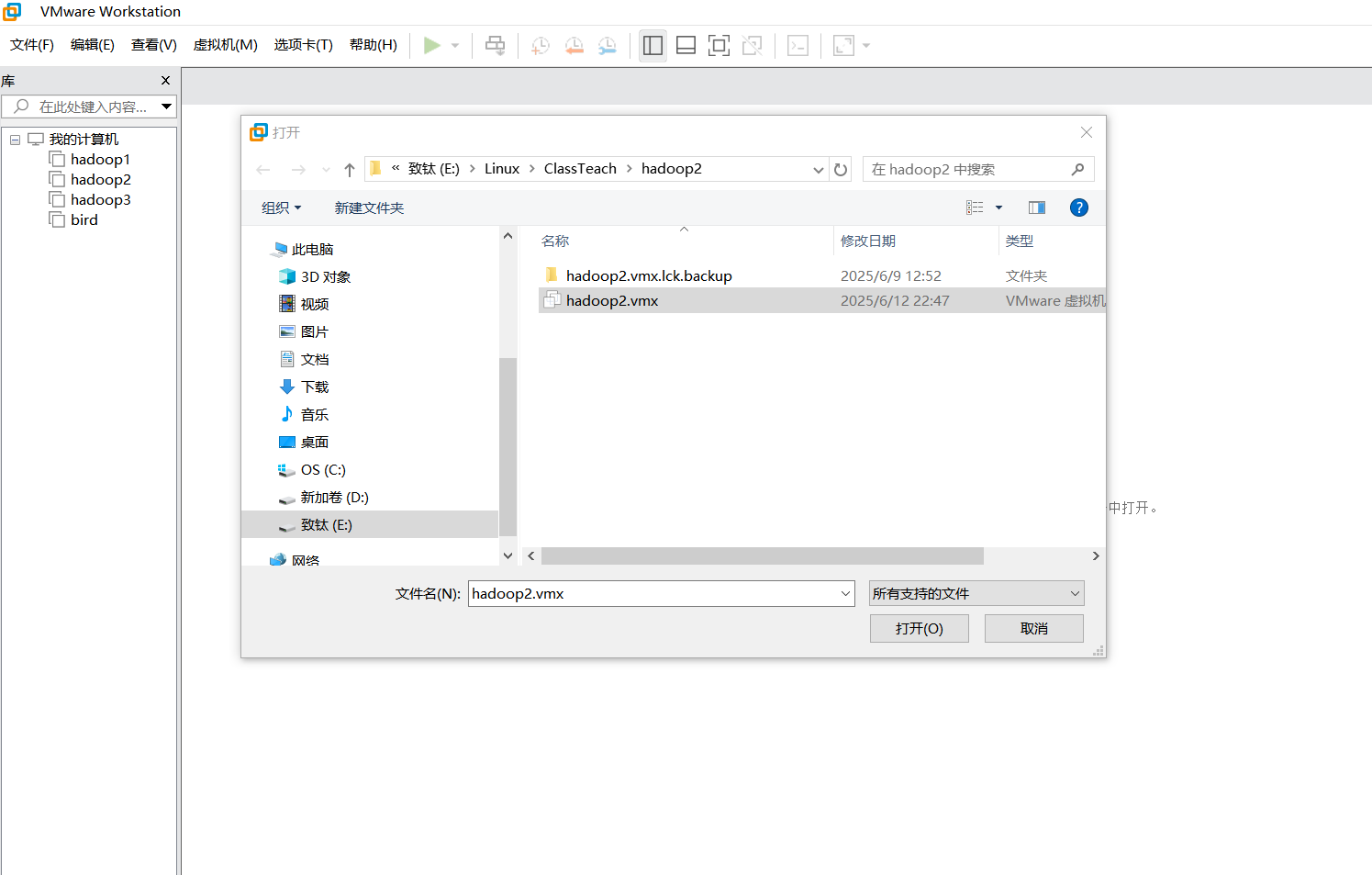The width and height of the screenshot is (1372, 875).
Task: Expand the address bar history dropdown
Action: (x=819, y=170)
